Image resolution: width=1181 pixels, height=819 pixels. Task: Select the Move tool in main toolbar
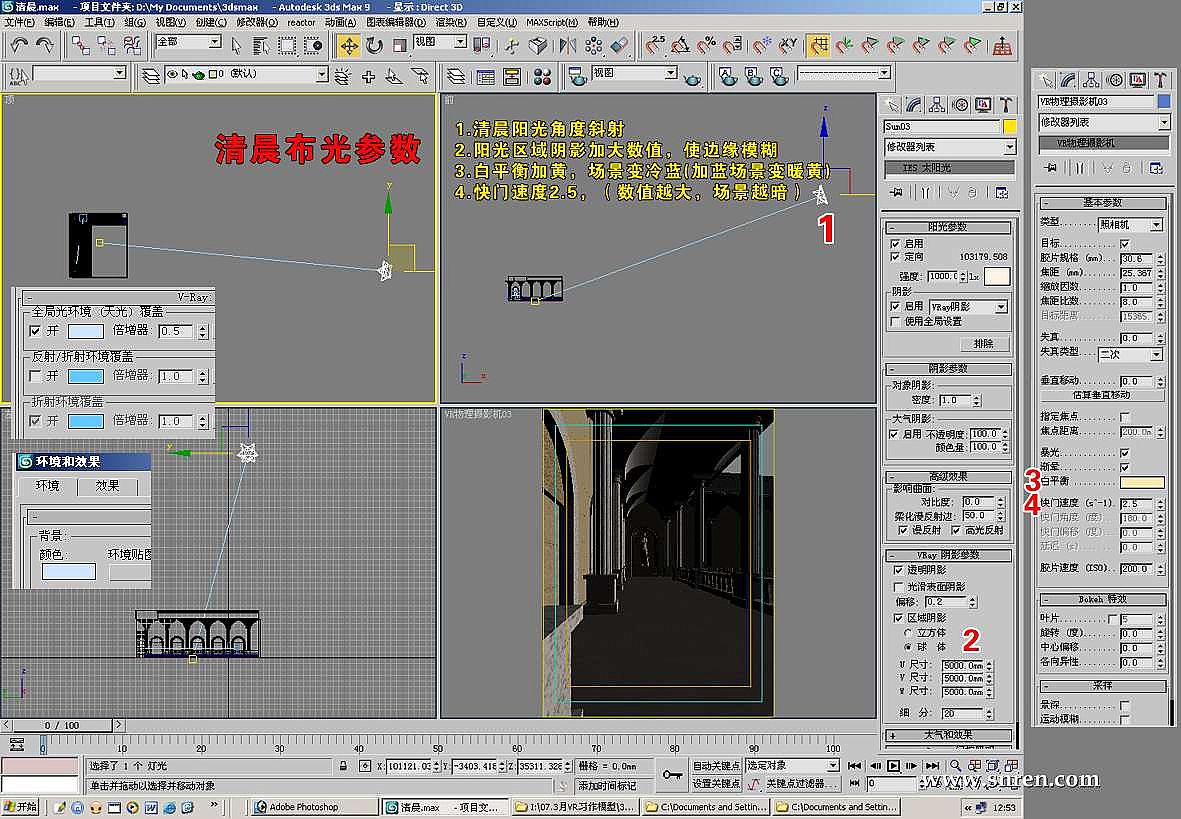(x=348, y=45)
